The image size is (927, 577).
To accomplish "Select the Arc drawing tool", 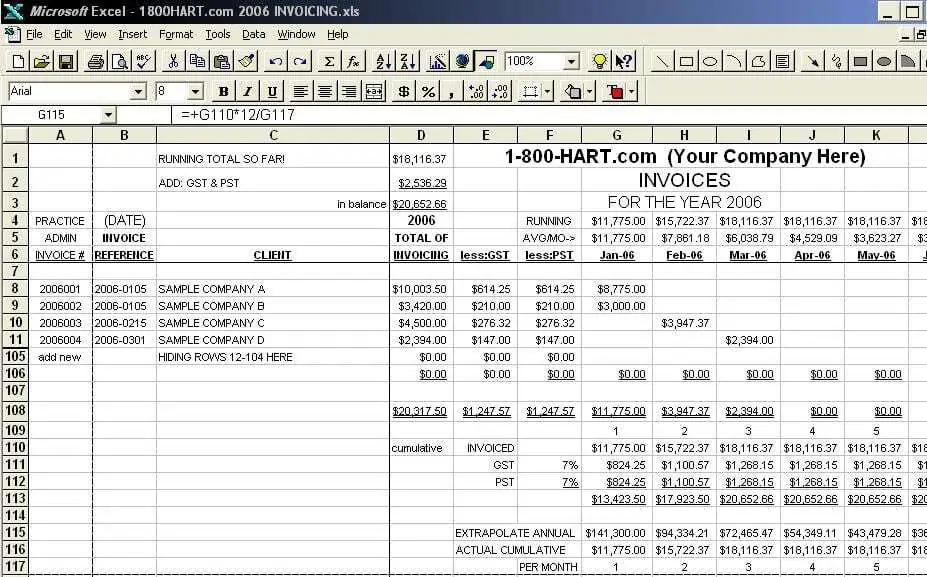I will (734, 61).
